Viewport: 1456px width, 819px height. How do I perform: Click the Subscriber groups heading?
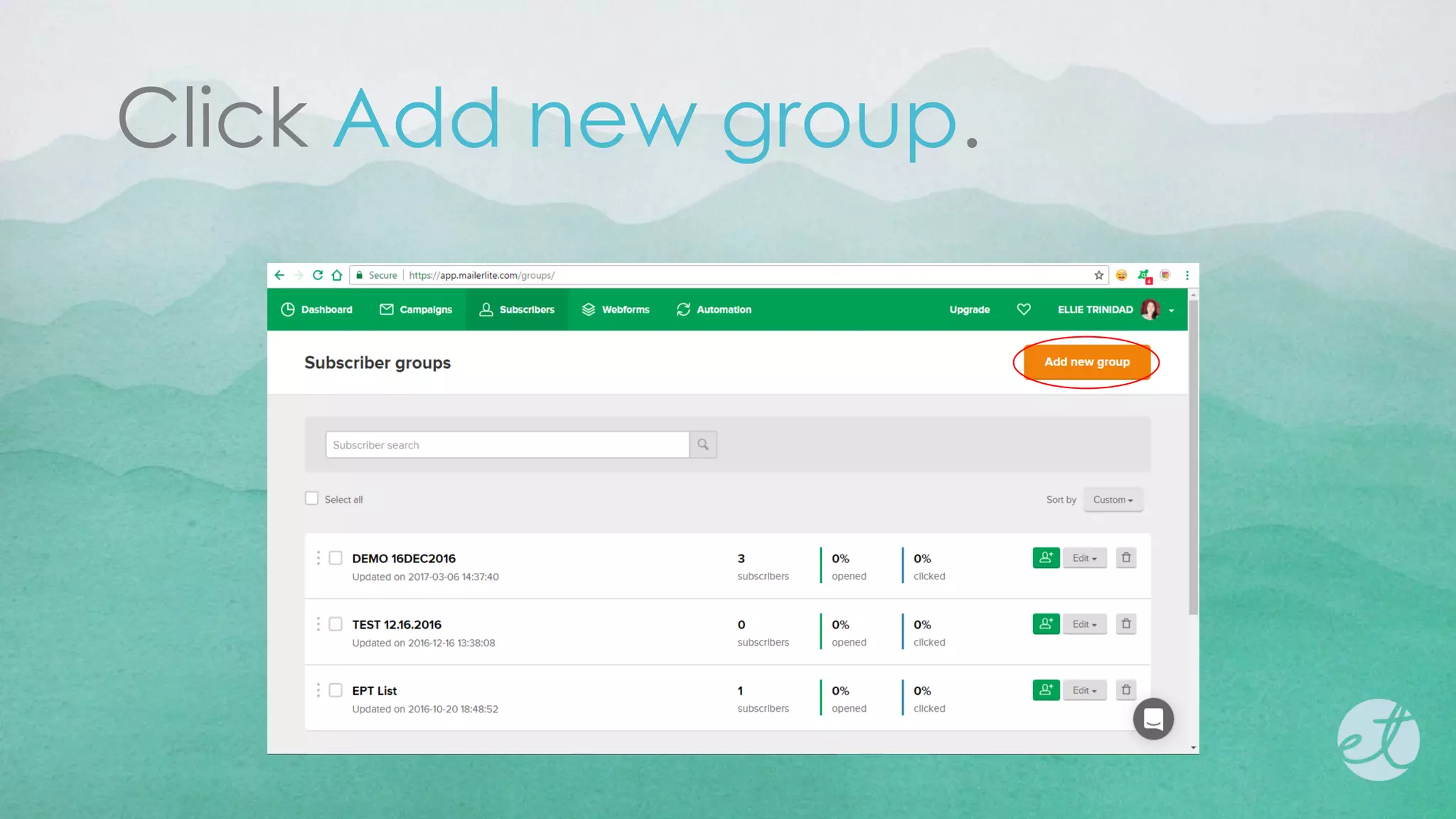pos(378,363)
